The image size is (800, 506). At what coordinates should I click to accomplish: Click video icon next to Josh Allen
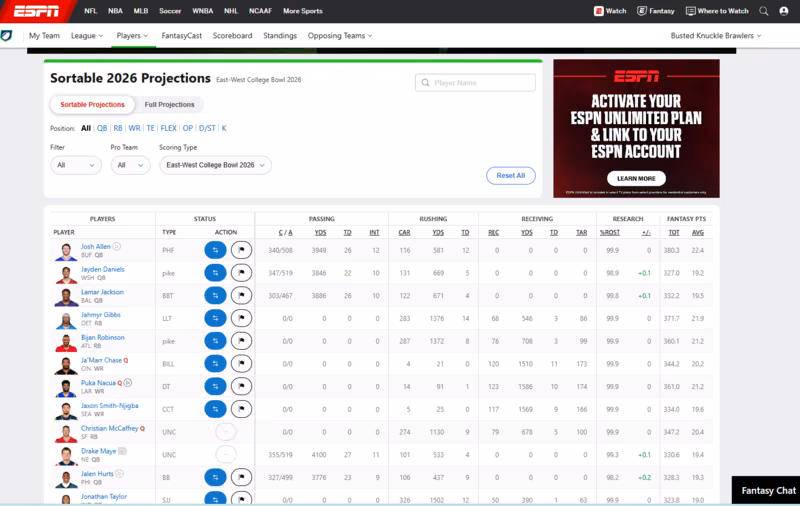pyautogui.click(x=117, y=246)
